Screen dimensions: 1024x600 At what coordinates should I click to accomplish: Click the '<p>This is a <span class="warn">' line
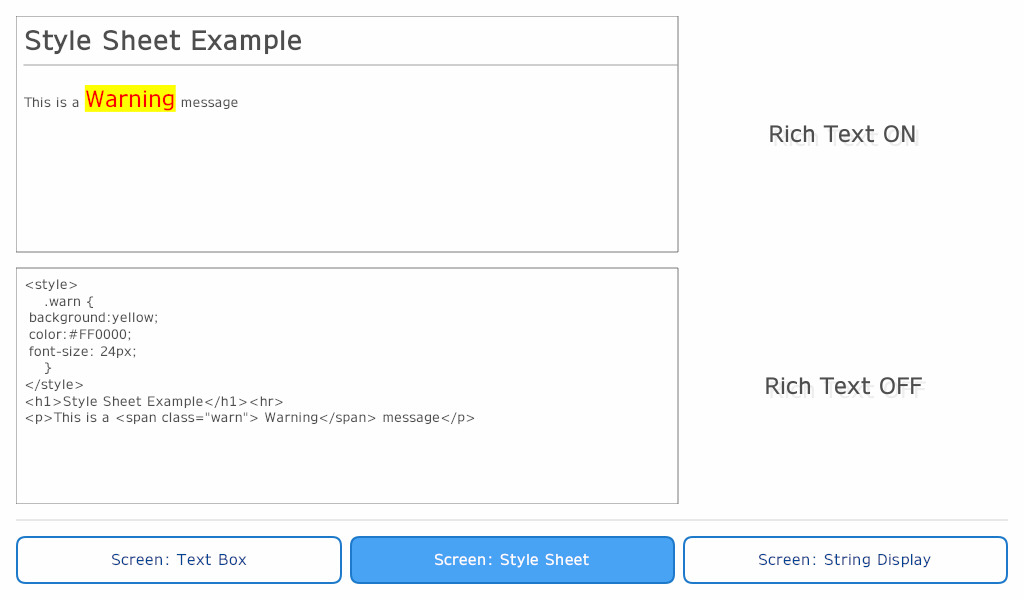[249, 418]
